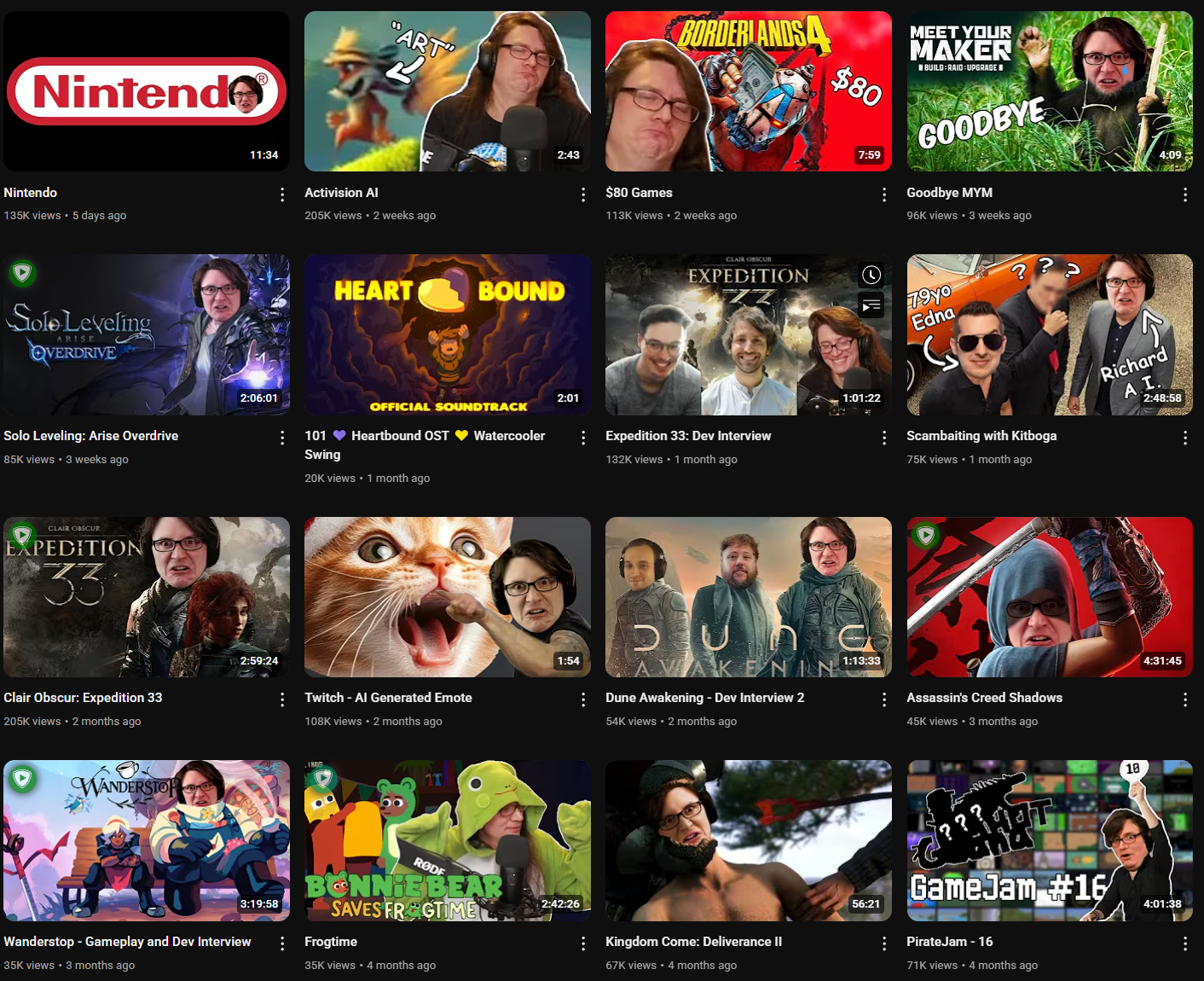Open Dune Awakening - Dev Interview 2 title
Viewport: 1204px width, 981px height.
(x=705, y=698)
